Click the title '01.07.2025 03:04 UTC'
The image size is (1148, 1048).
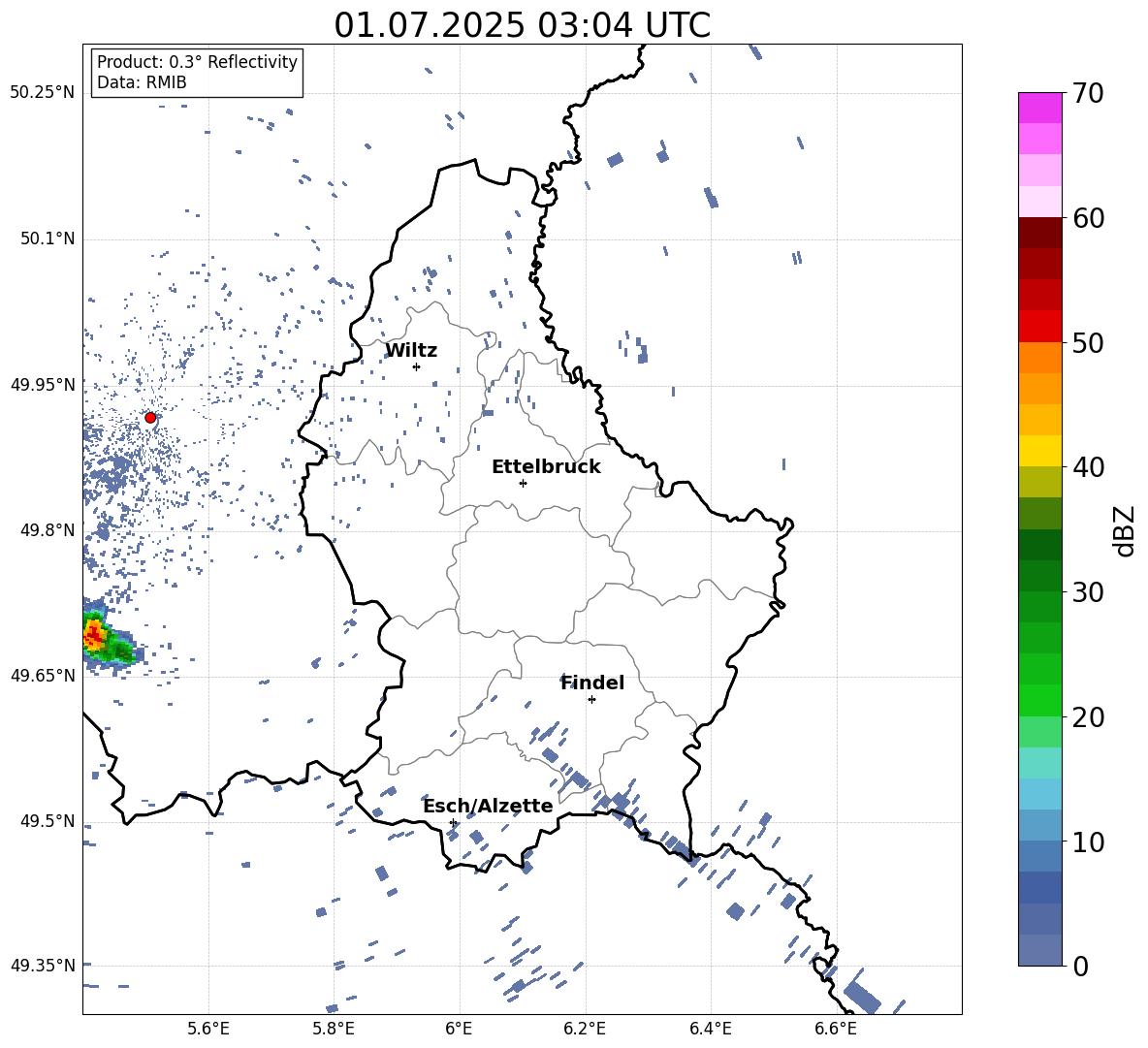[x=522, y=25]
